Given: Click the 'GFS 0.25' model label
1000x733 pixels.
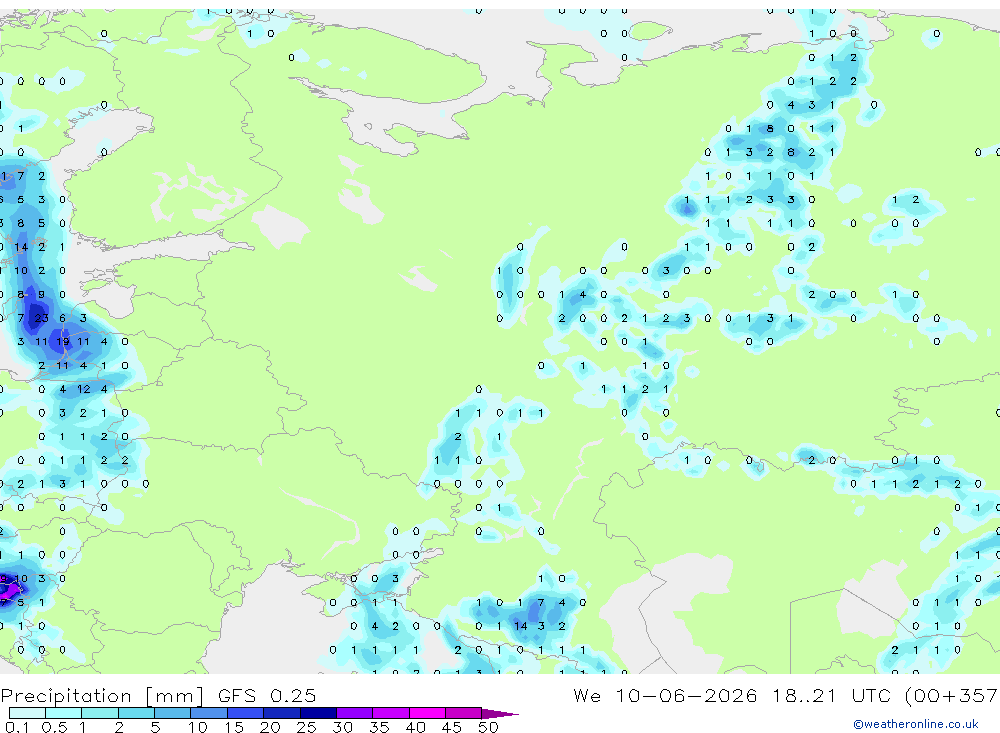Looking at the screenshot, I should [267, 695].
